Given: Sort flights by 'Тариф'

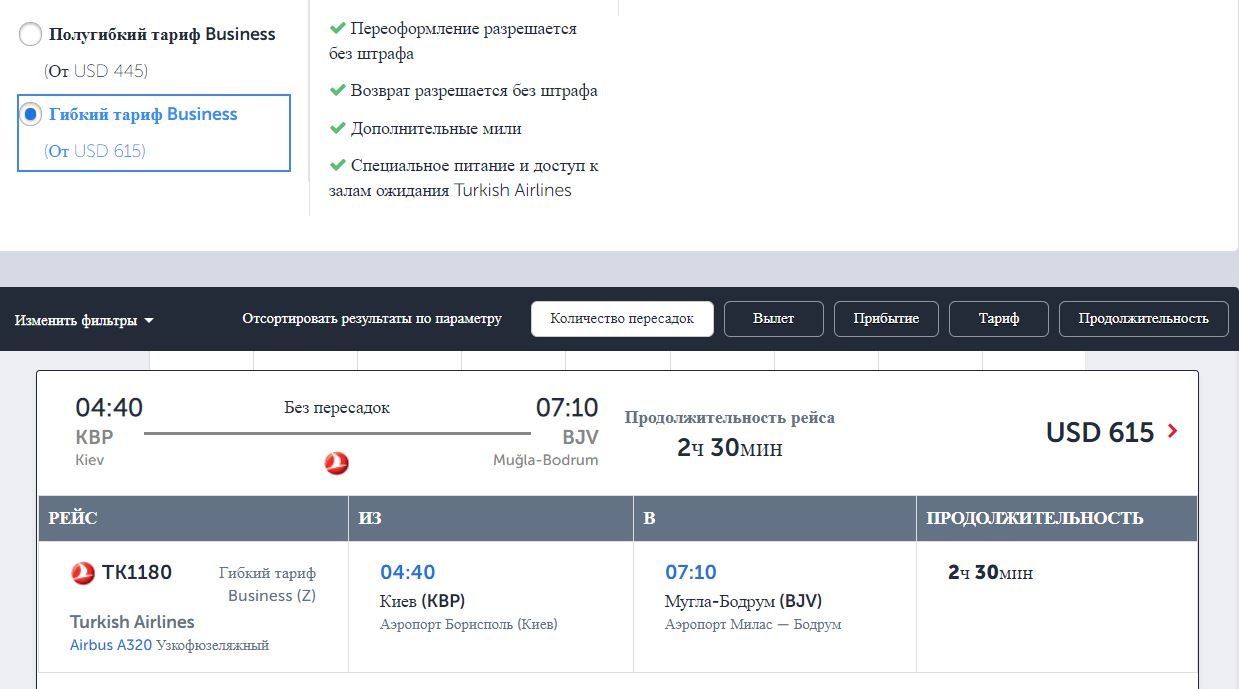Looking at the screenshot, I should [998, 318].
